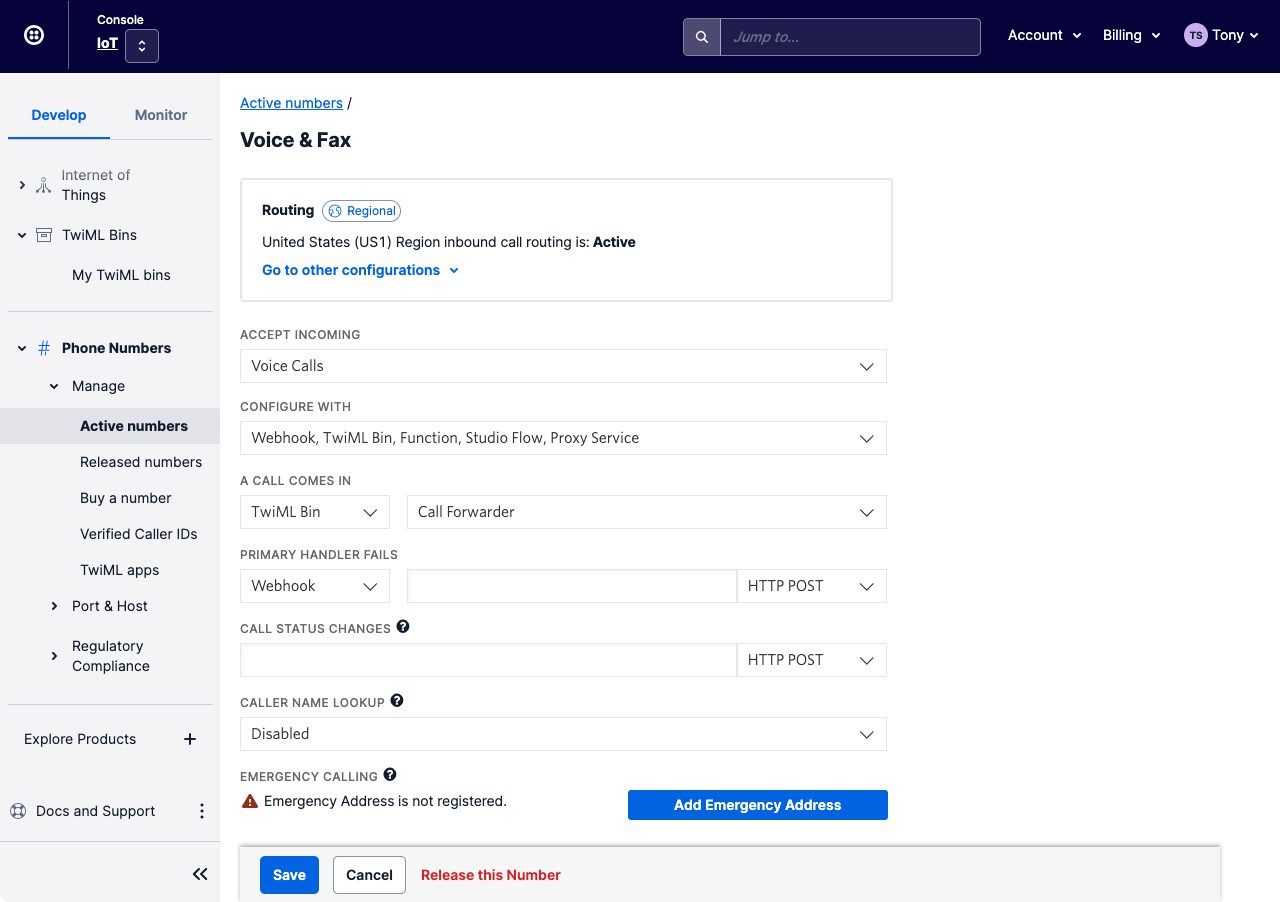This screenshot has width=1280, height=902.
Task: Click the help icon next to Call Status Changes
Action: click(x=403, y=626)
